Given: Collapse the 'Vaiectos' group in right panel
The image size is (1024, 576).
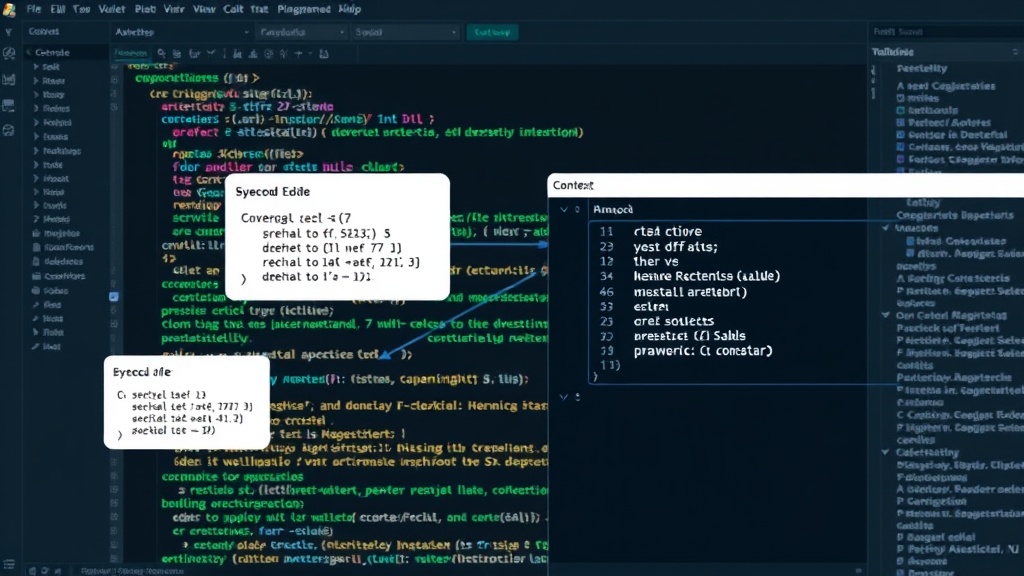Looking at the screenshot, I should (886, 228).
